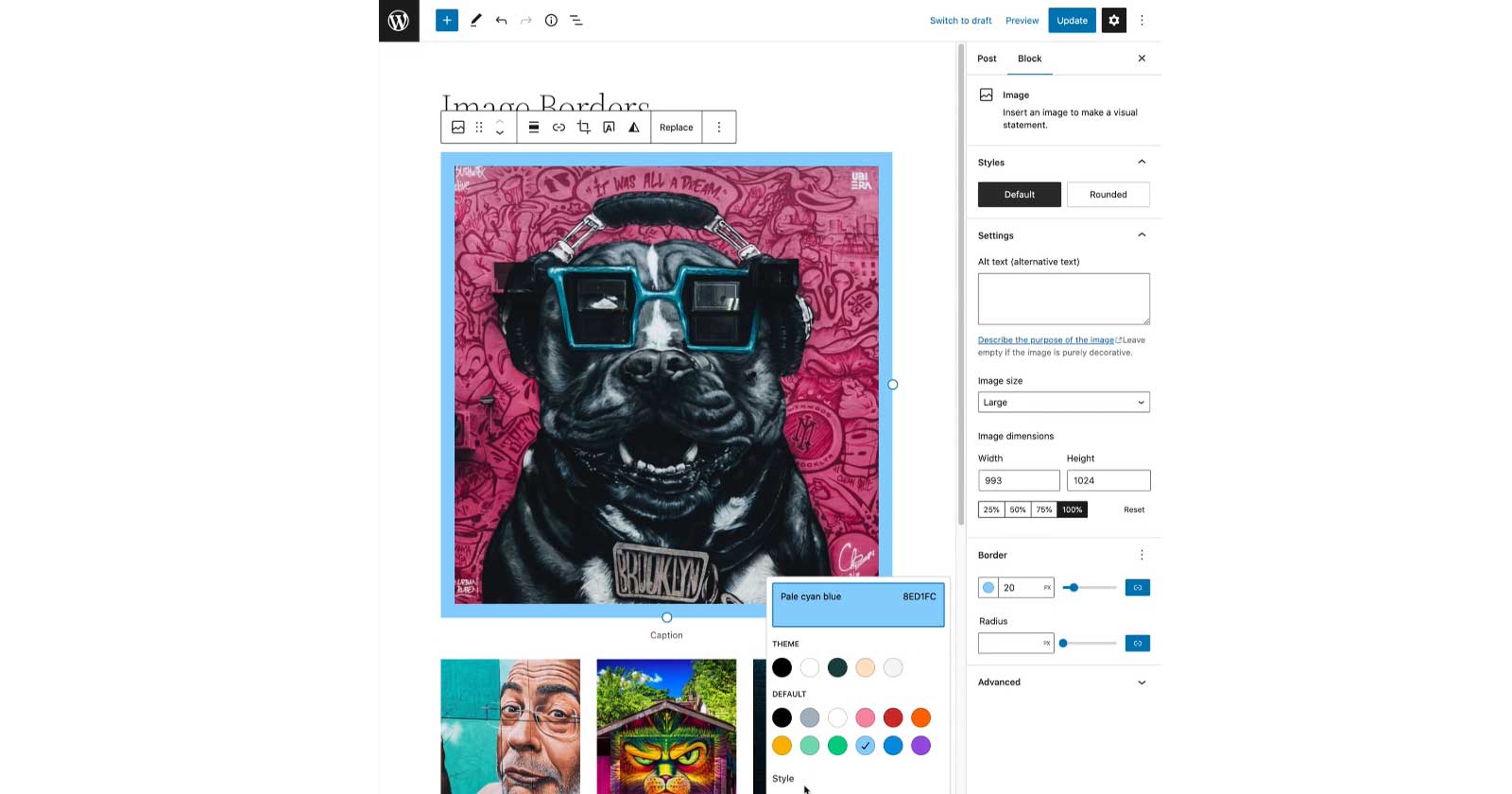Screen dimensions: 1512x794
Task: Collapse the Styles panel
Action: [1141, 163]
